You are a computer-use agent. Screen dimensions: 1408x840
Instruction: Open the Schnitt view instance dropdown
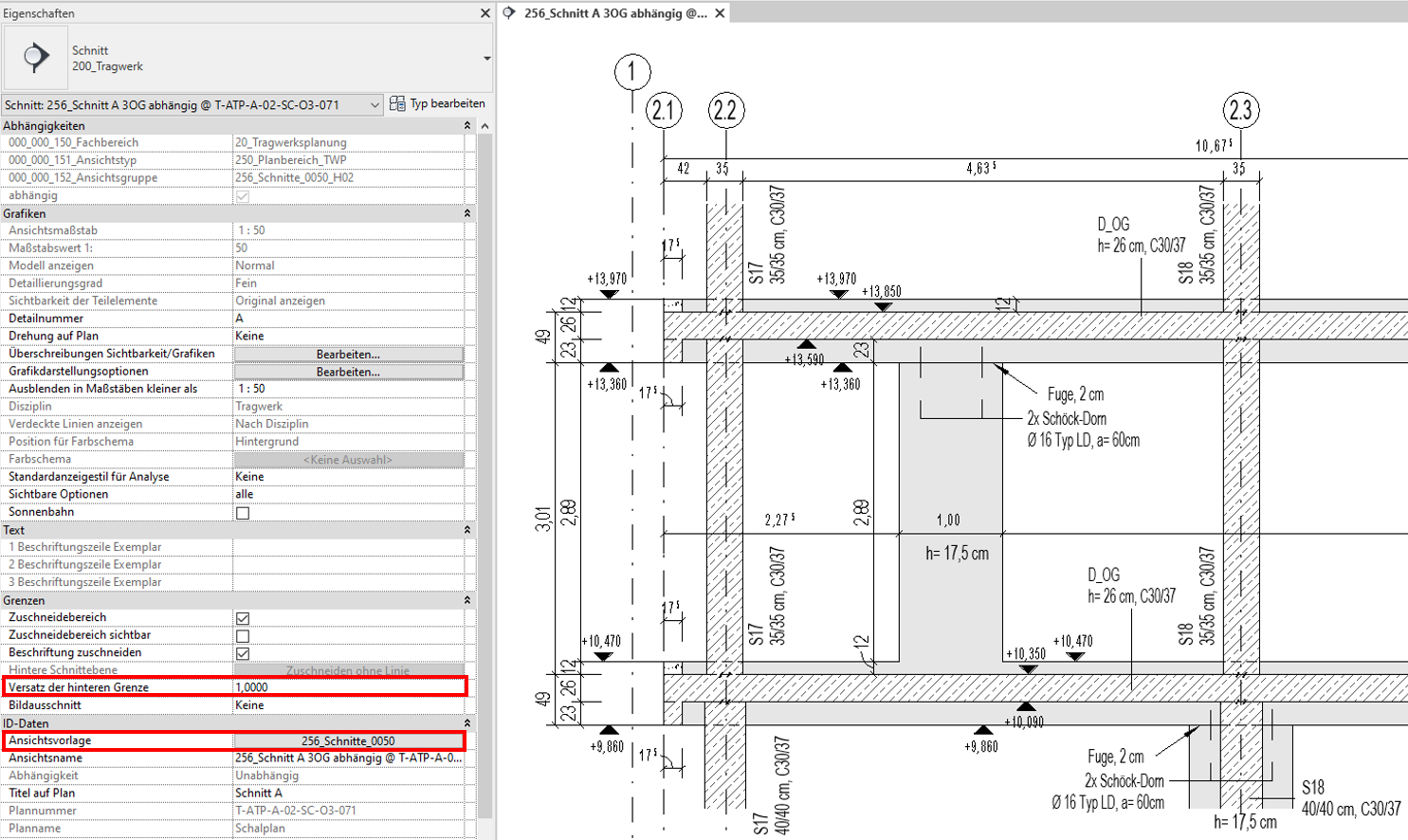tap(375, 104)
